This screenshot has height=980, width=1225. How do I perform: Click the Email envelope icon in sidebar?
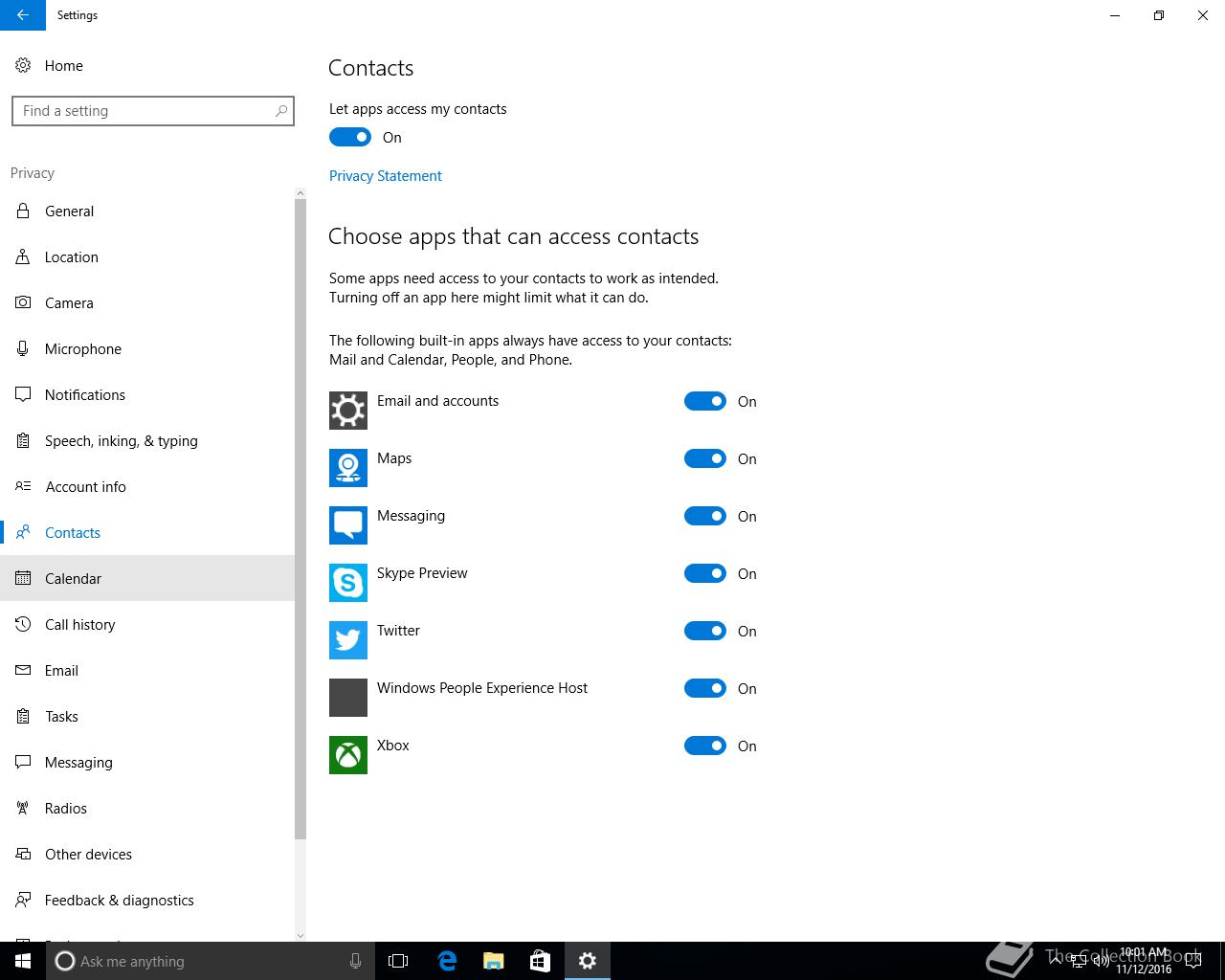tap(23, 671)
